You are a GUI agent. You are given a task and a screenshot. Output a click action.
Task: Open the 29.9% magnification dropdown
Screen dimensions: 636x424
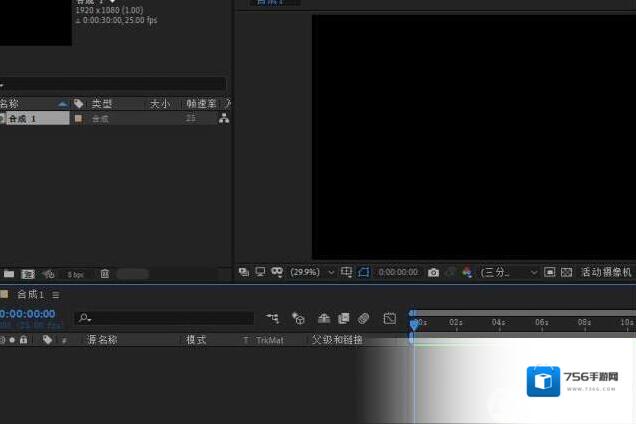[312, 272]
